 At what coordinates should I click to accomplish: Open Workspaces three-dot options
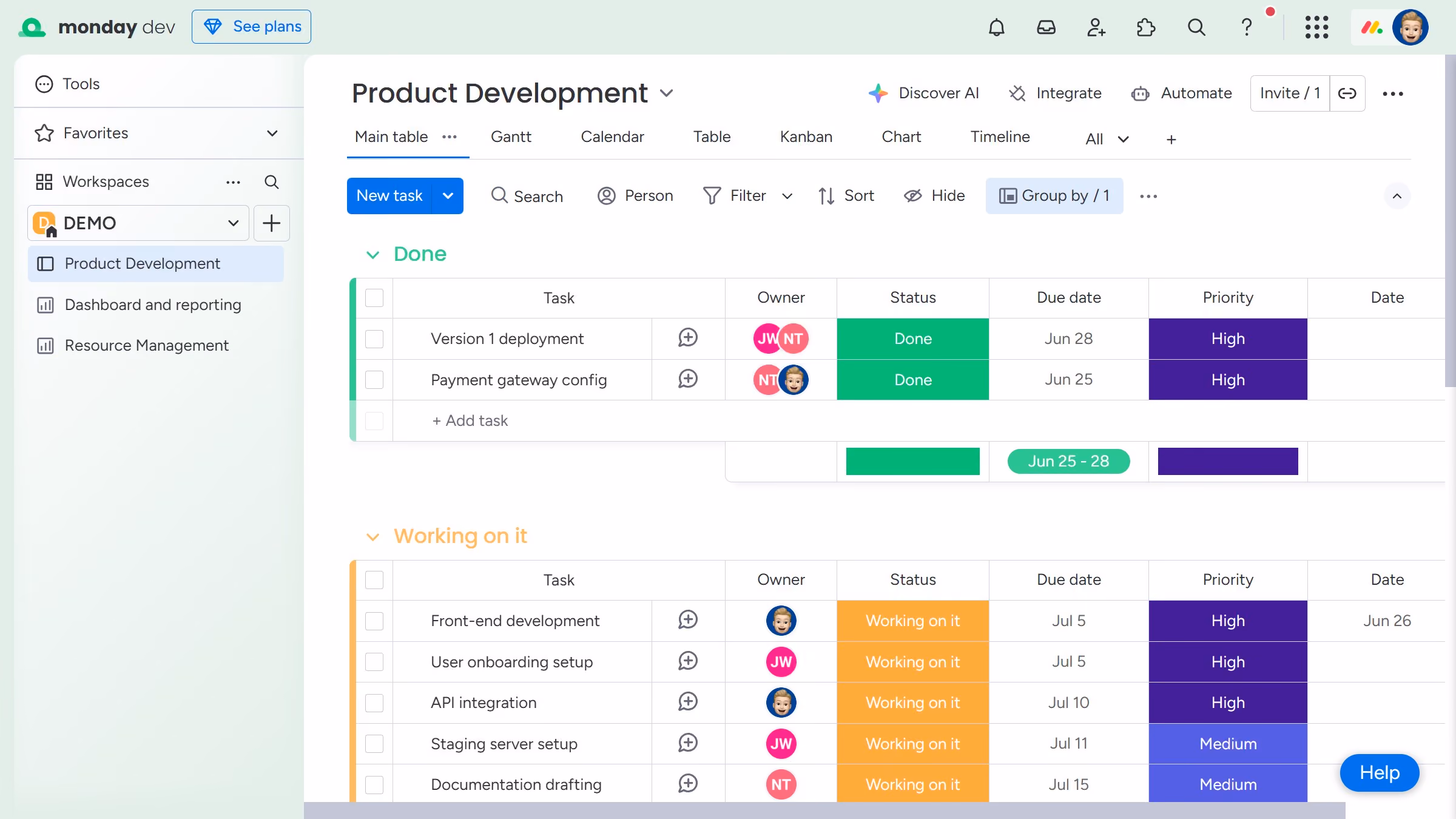pos(234,182)
